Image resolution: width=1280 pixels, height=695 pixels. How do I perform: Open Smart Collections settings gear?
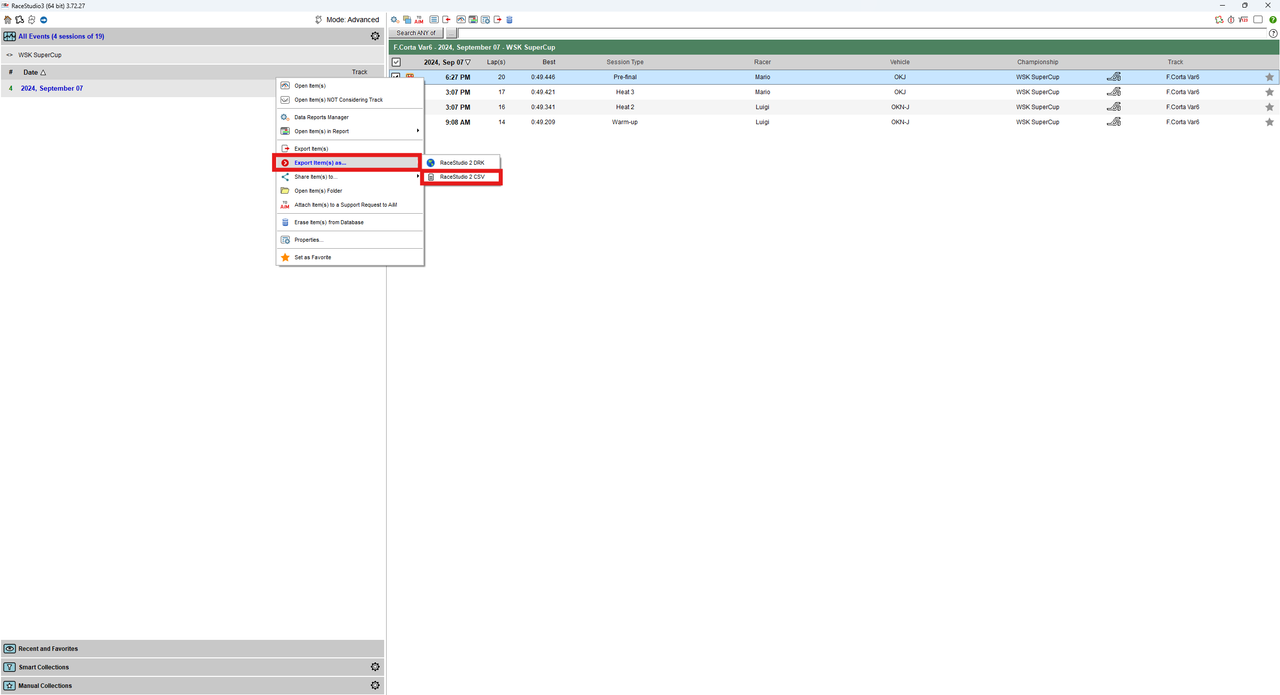[x=375, y=667]
